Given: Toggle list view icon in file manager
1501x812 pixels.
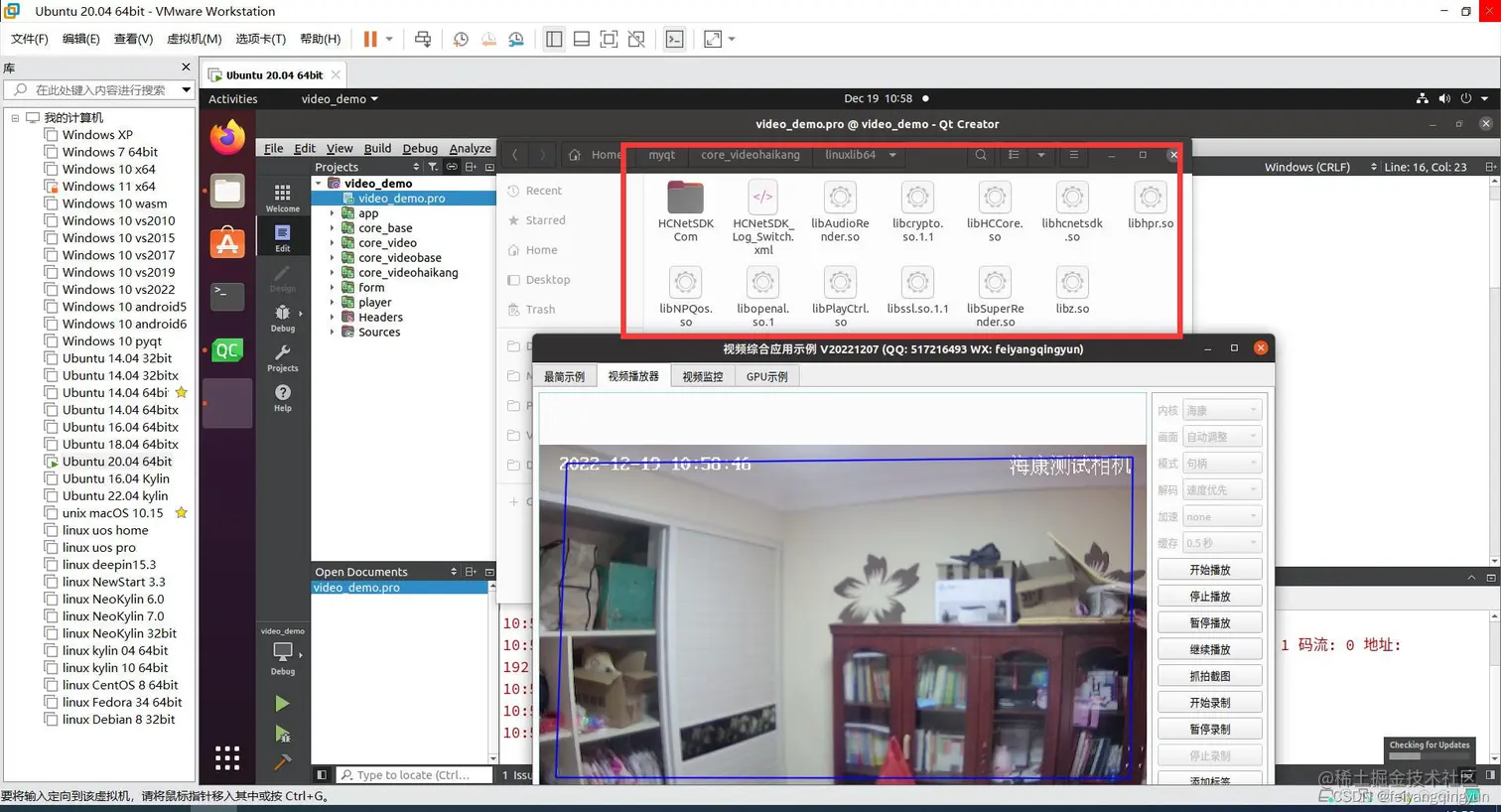Looking at the screenshot, I should pyautogui.click(x=1014, y=155).
